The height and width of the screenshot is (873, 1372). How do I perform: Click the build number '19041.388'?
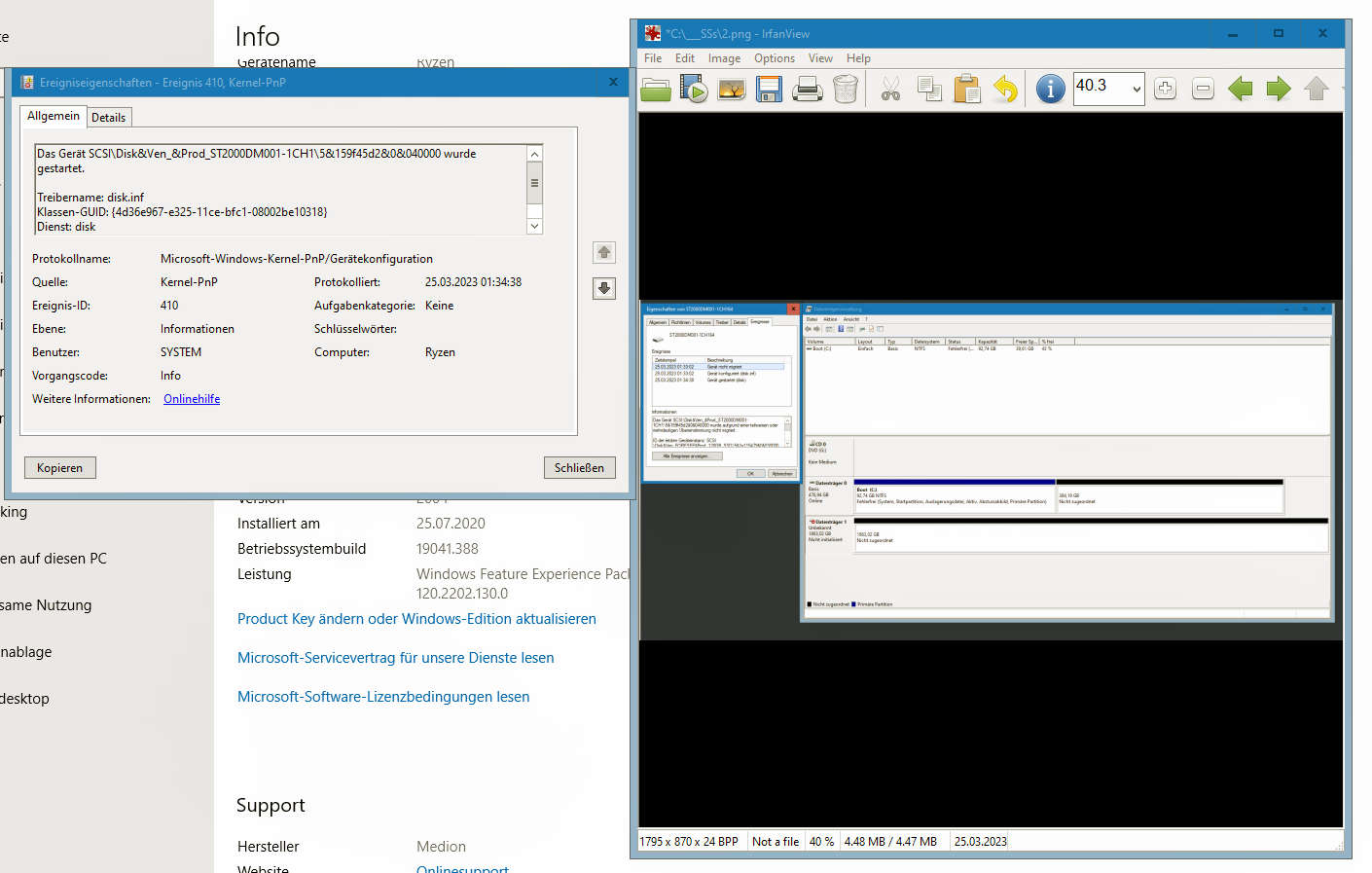[448, 549]
